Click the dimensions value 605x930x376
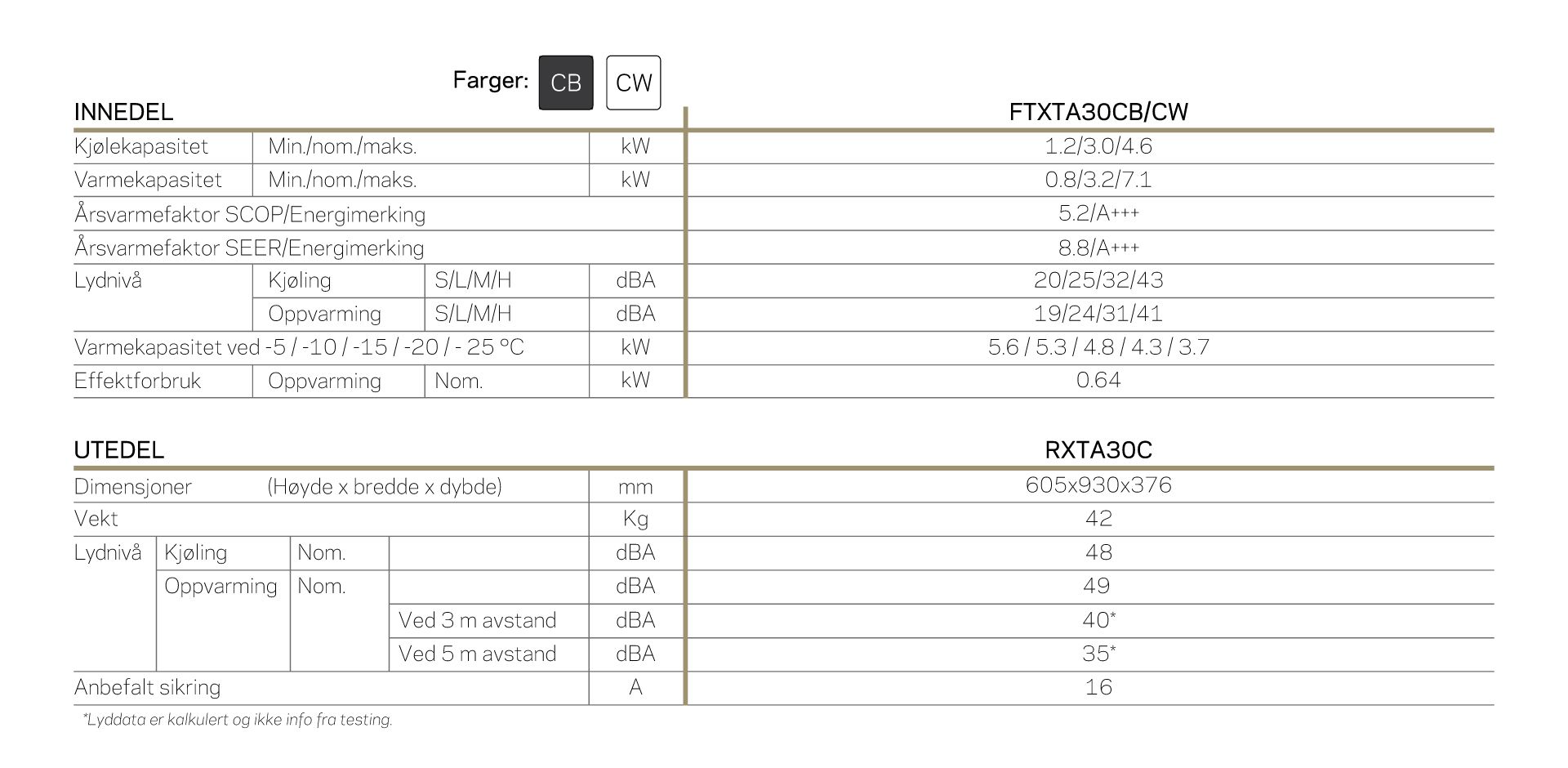Image resolution: width=1568 pixels, height=768 pixels. [x=1098, y=485]
